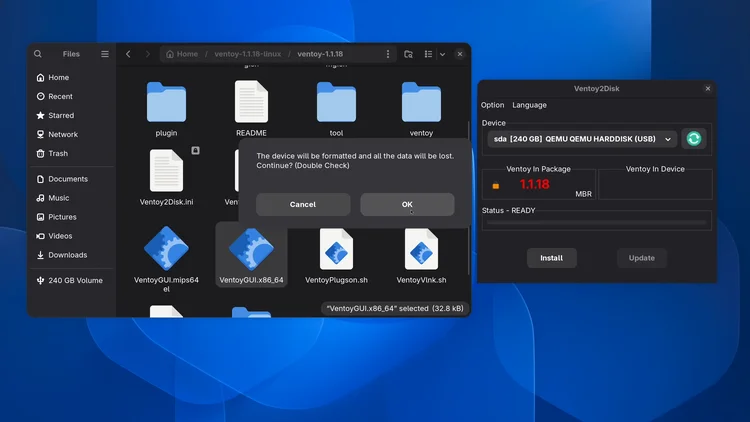This screenshot has height=422, width=750.
Task: Navigate to ventoy-1.1.18-linux in path bar
Action: [x=247, y=54]
